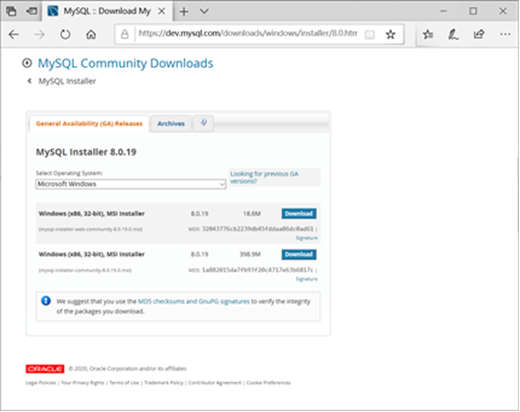The height and width of the screenshot is (412, 520).
Task: Click the 398.9M file size text
Action: tap(250, 255)
